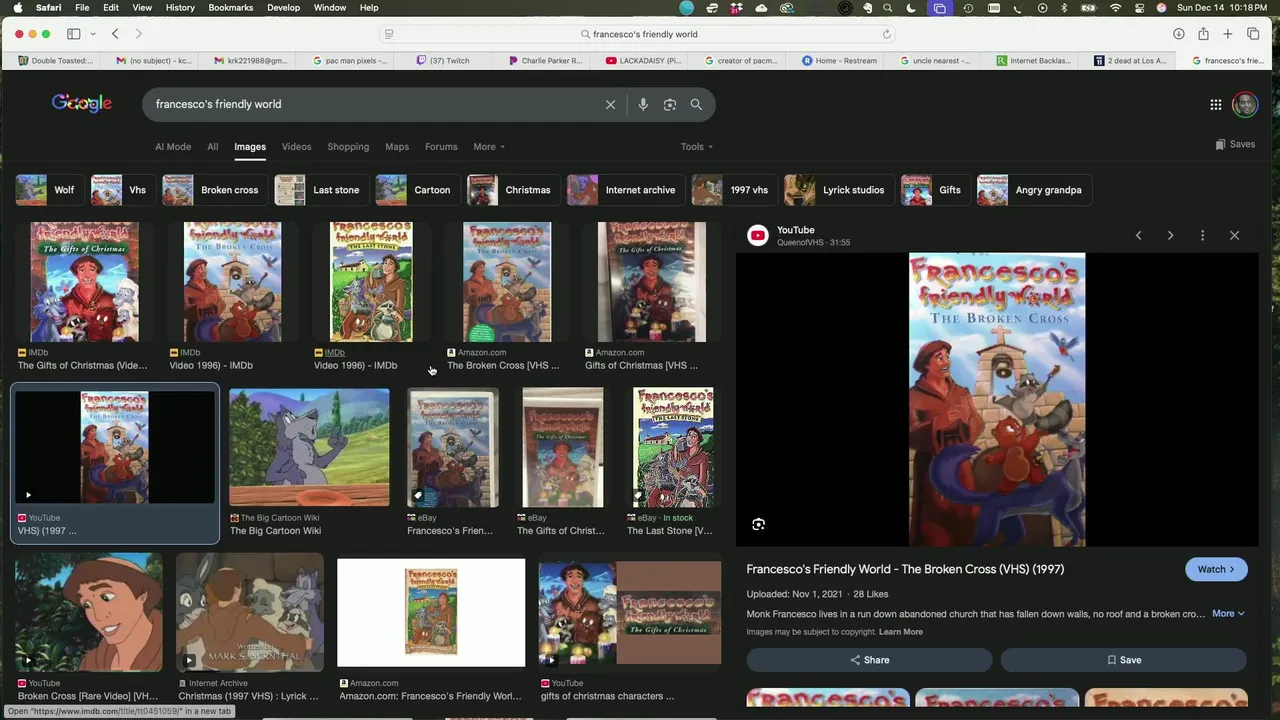The height and width of the screenshot is (720, 1280).
Task: Go forward in Safari history
Action: coord(139,34)
